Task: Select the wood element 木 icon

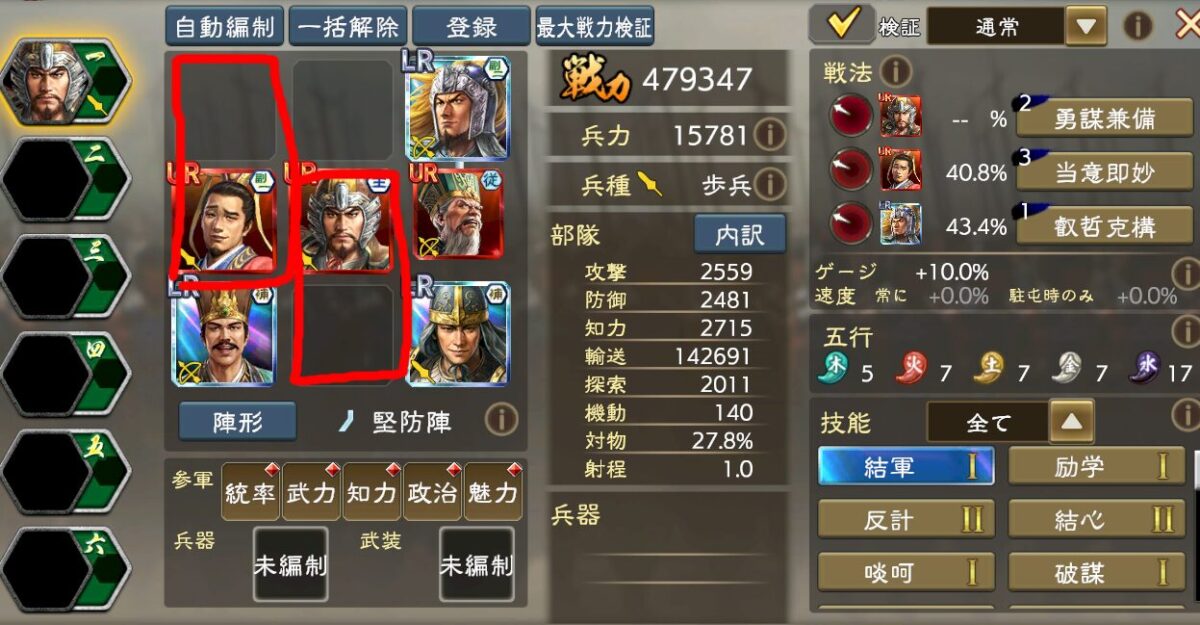Action: 835,370
